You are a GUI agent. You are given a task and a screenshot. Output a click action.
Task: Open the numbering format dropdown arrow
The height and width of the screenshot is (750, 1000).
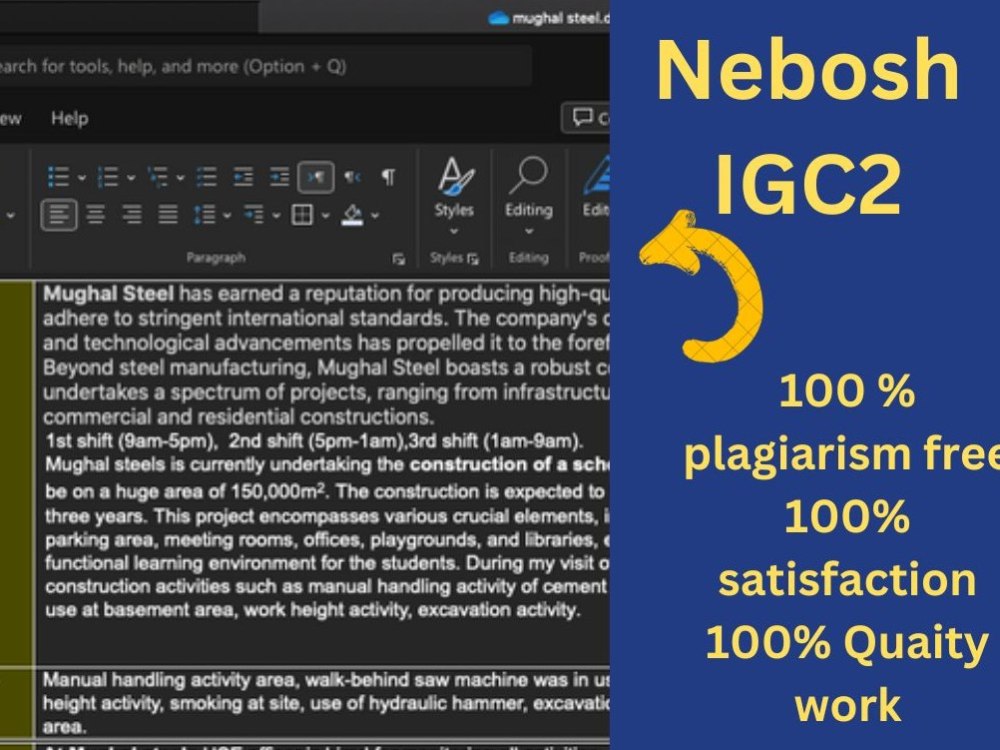coord(131,178)
